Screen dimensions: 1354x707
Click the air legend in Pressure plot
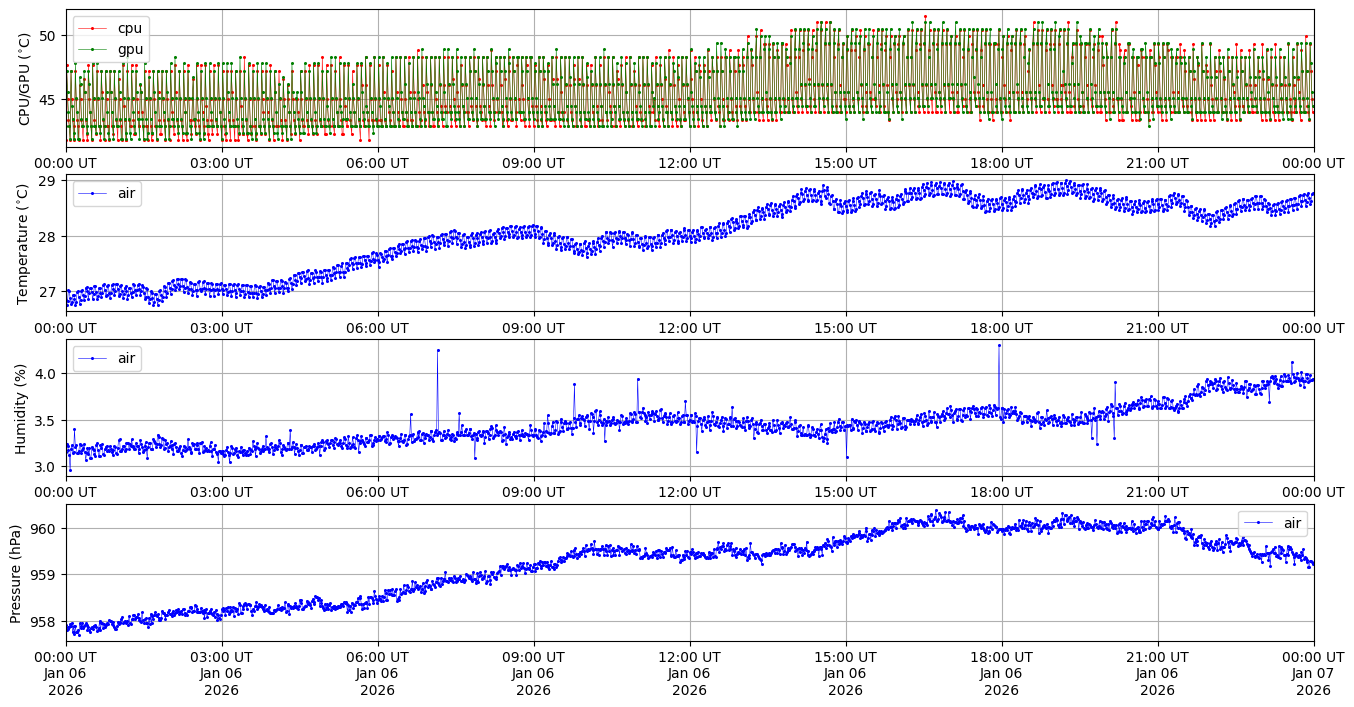1272,523
